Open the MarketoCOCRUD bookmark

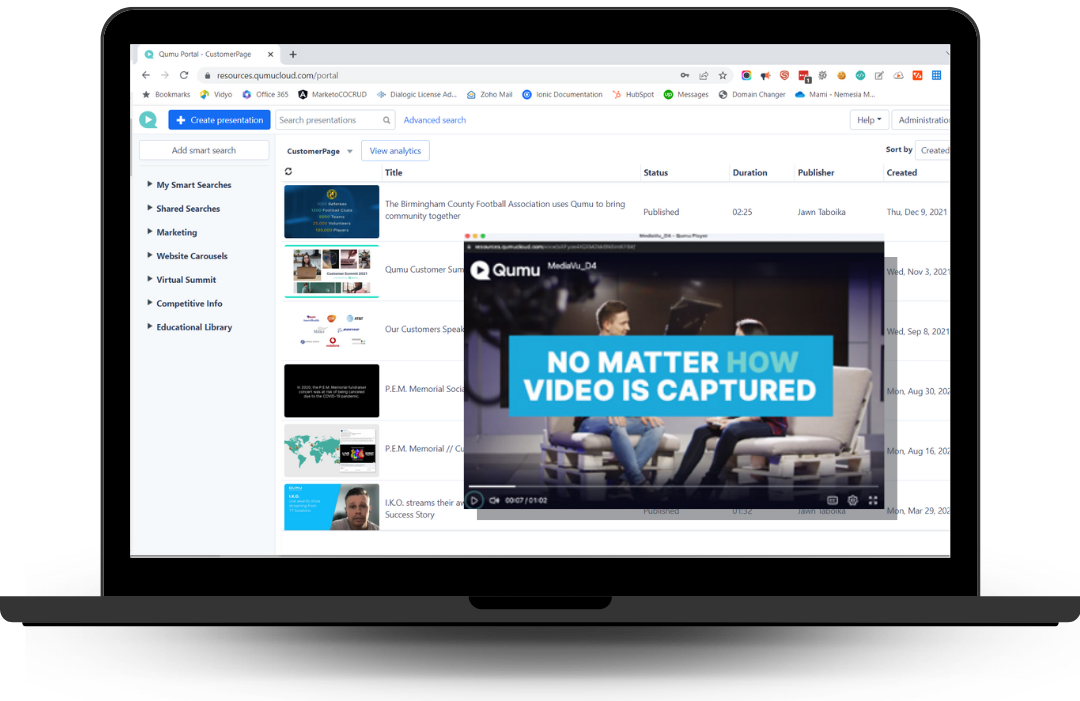click(x=332, y=94)
